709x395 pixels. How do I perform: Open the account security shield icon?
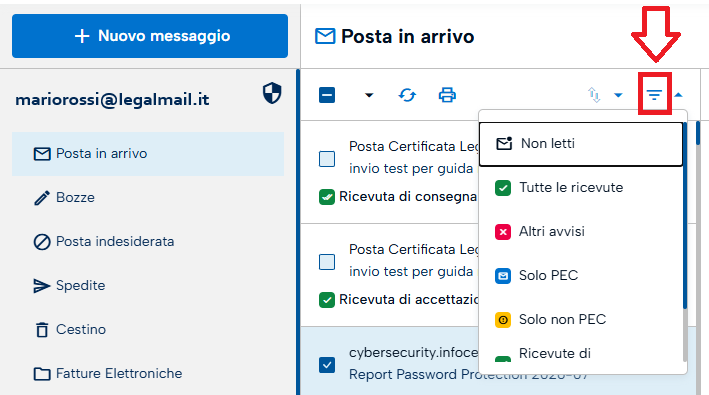272,93
